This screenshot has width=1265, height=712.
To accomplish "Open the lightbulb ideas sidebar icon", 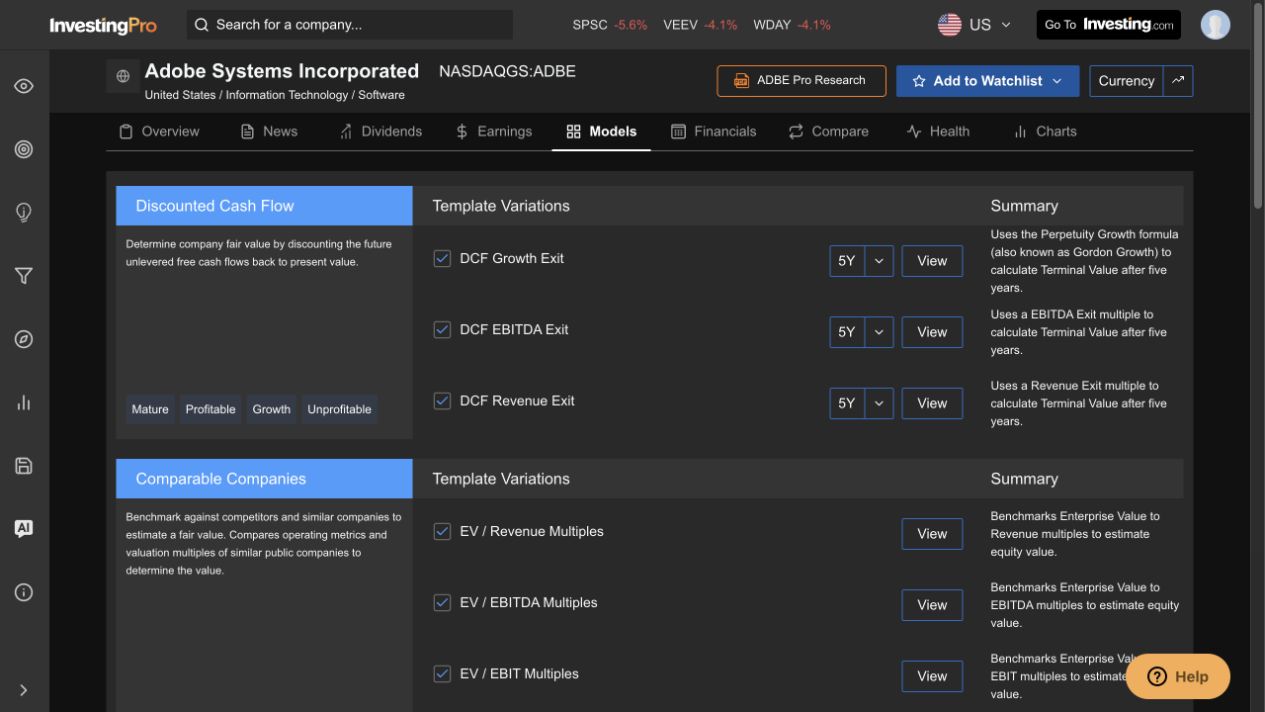I will coord(24,212).
